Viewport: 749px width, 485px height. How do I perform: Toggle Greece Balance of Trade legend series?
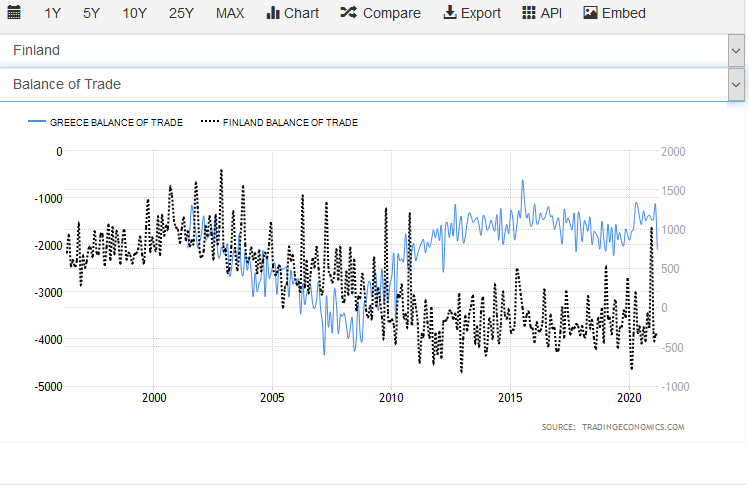(x=116, y=122)
